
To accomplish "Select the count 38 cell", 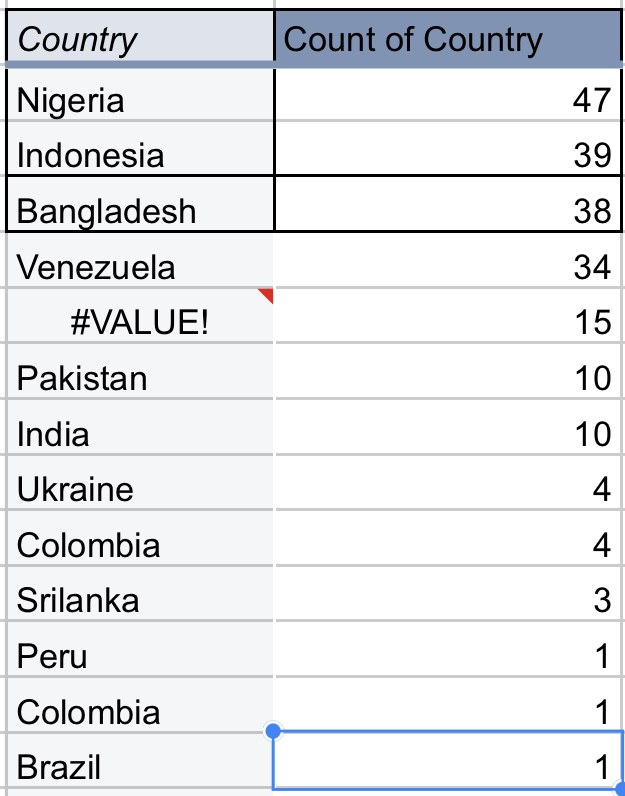I will pos(448,204).
